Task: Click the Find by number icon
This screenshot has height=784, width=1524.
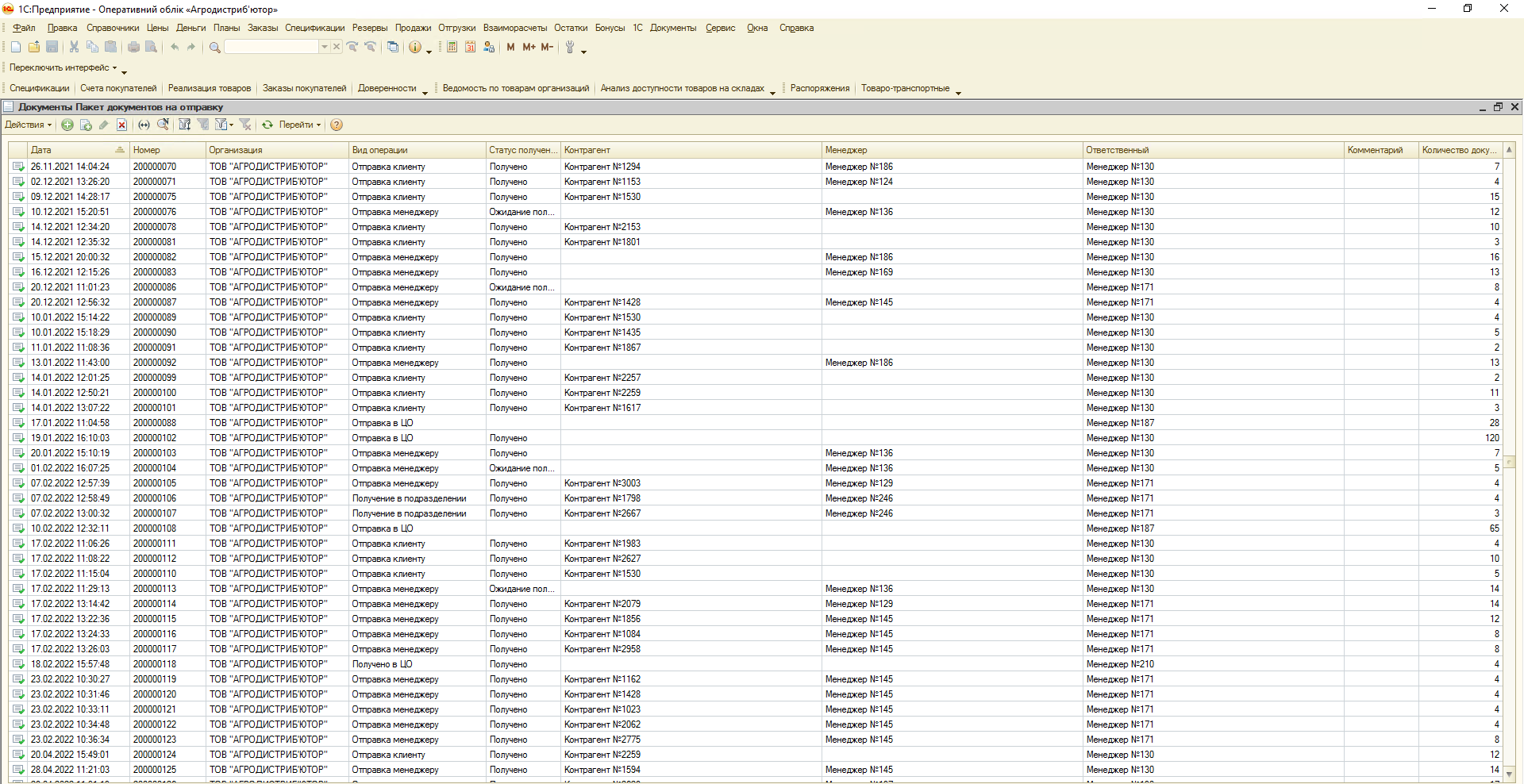Action: (163, 125)
